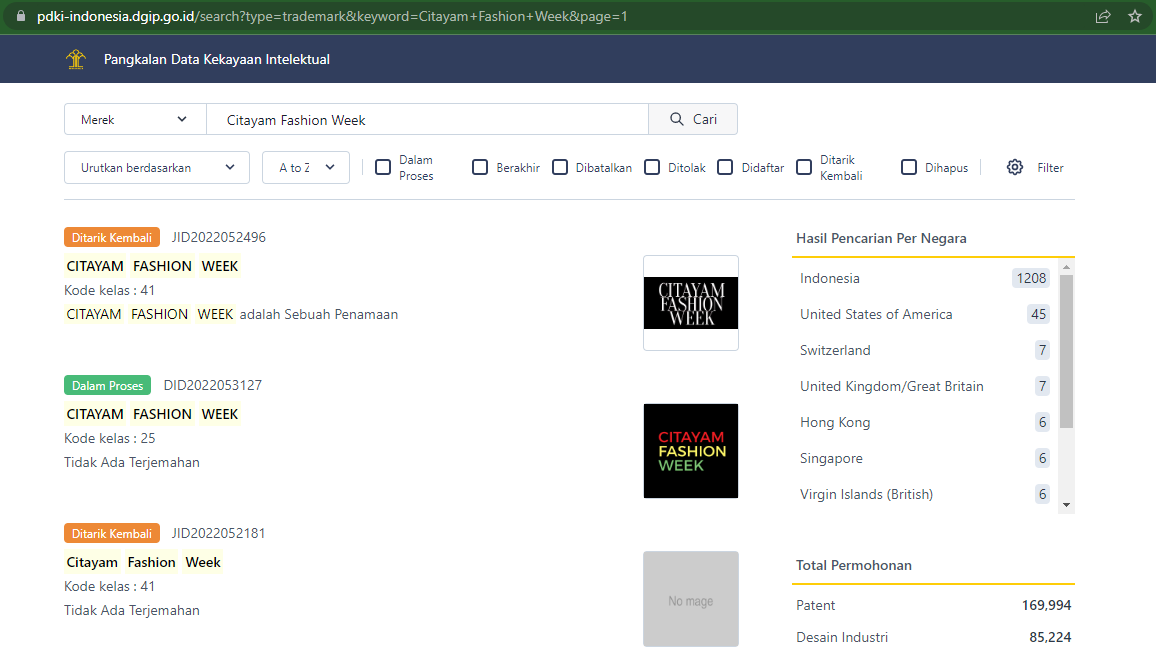
Task: Open the Filter options
Action: click(1050, 168)
